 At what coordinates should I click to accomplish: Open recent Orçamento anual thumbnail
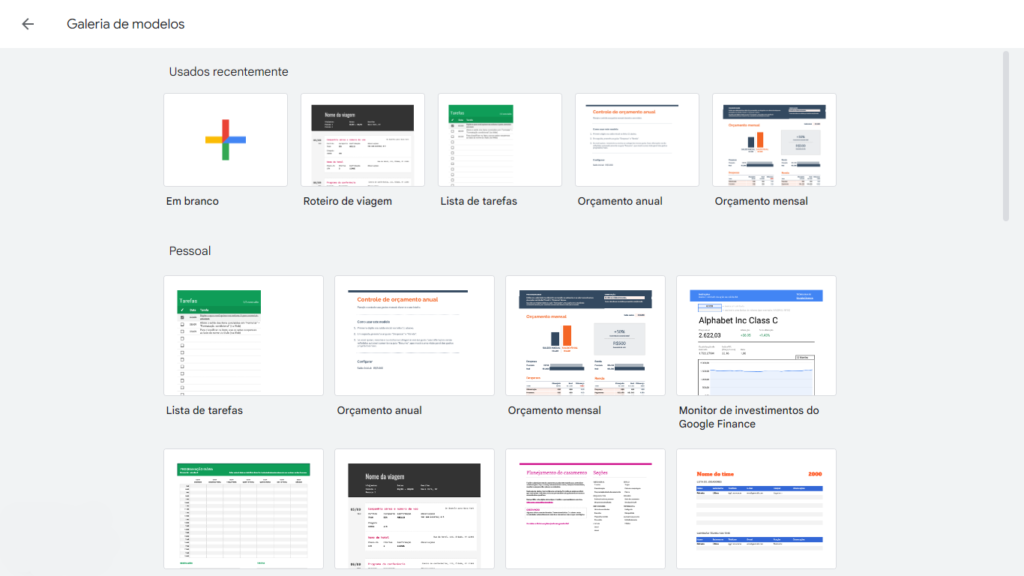(637, 140)
